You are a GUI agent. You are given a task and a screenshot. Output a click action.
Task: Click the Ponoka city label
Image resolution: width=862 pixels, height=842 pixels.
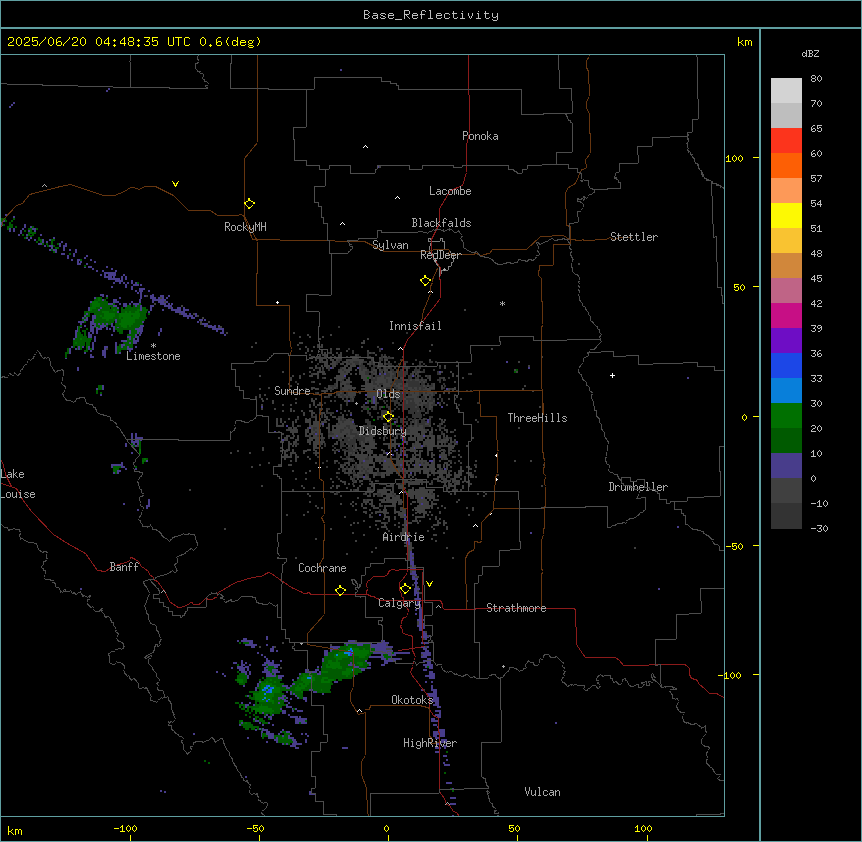point(480,136)
